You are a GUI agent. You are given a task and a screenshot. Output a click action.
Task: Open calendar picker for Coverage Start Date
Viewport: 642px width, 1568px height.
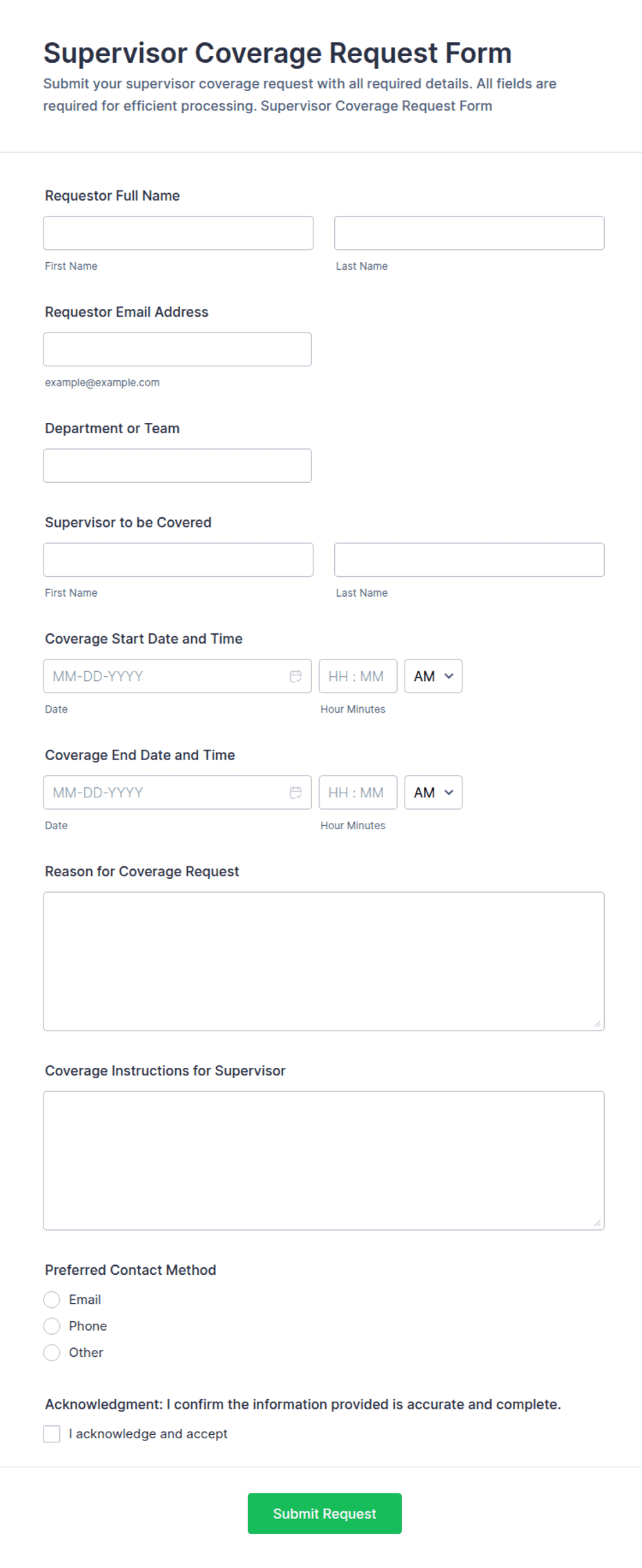click(x=295, y=676)
